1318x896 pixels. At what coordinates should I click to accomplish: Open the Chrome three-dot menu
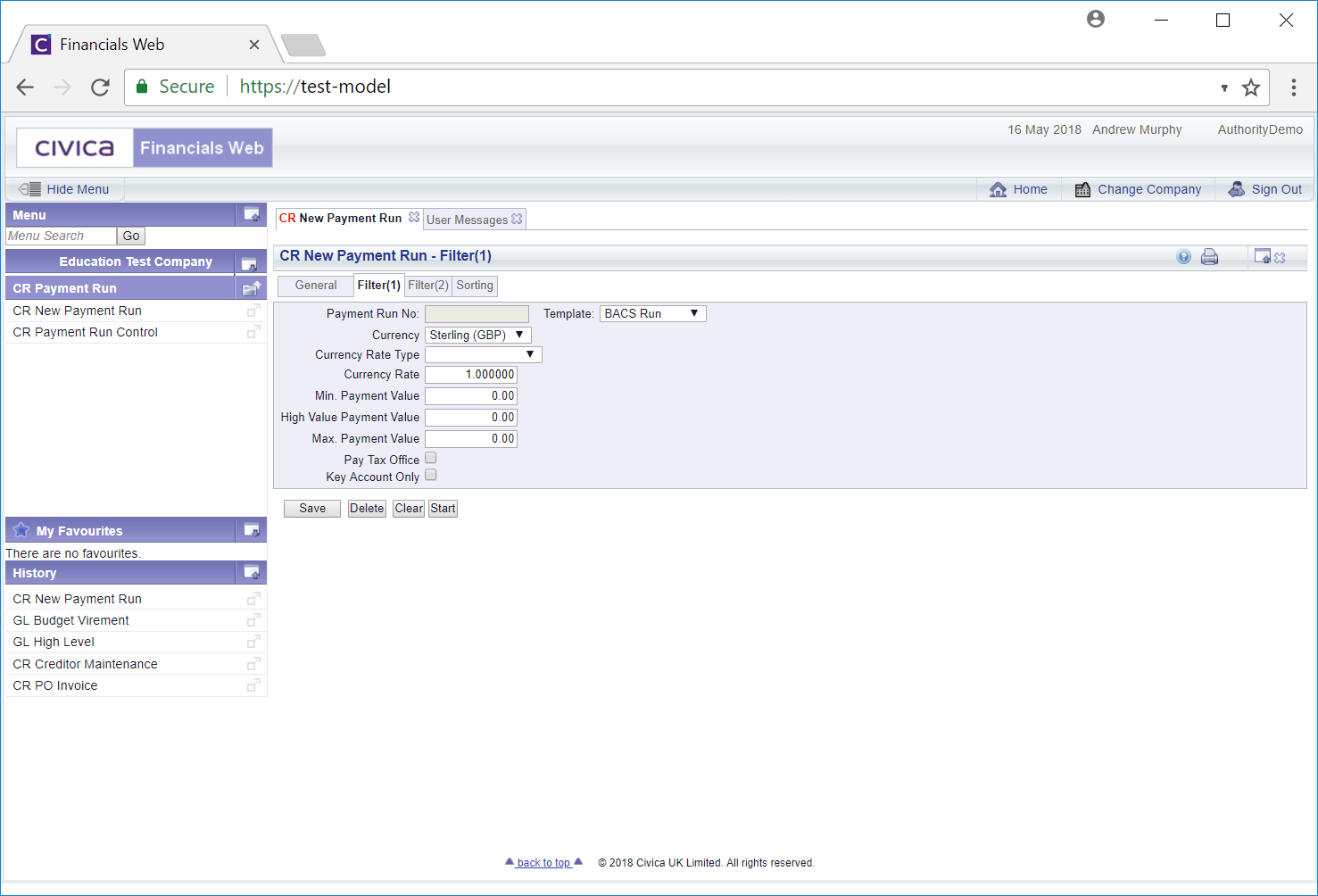click(1293, 87)
